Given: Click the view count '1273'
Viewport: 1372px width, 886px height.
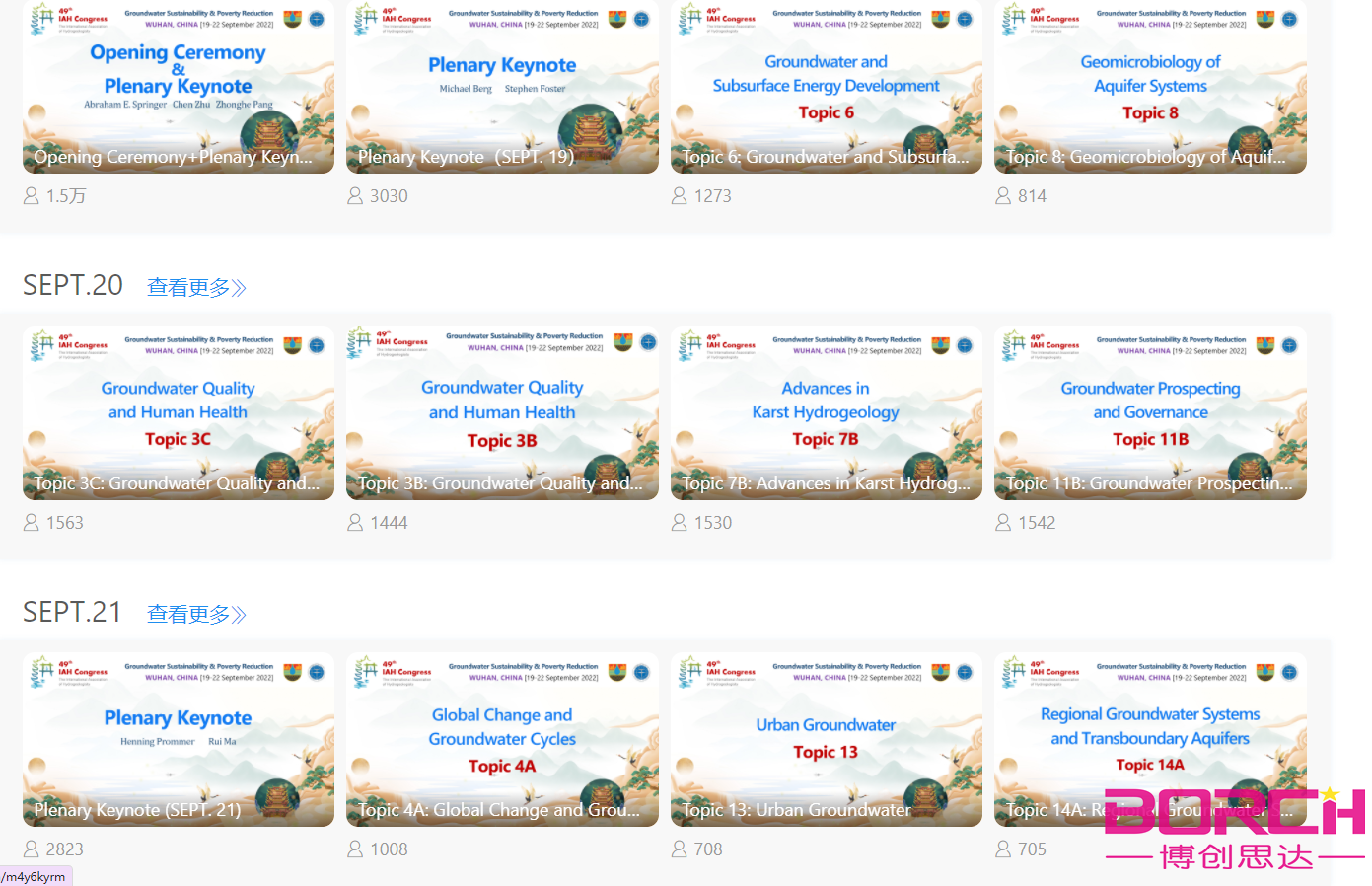Looking at the screenshot, I should pos(713,196).
